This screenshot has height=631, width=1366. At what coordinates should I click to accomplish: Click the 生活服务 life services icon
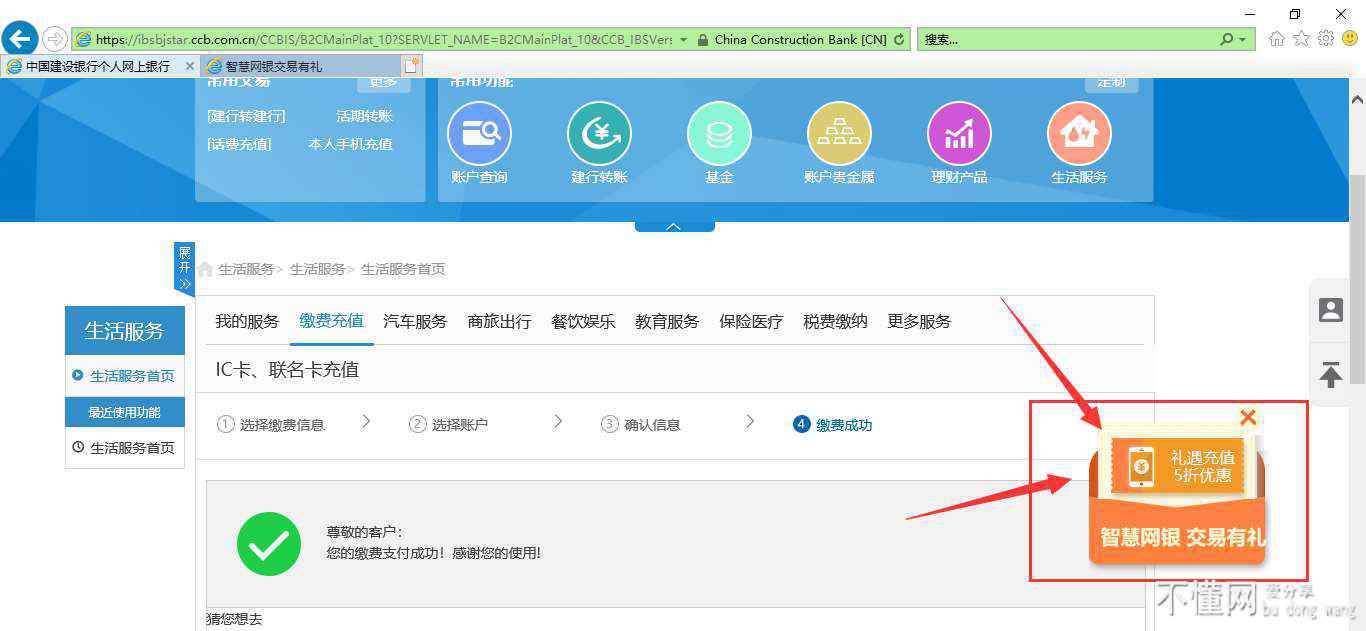[1079, 134]
